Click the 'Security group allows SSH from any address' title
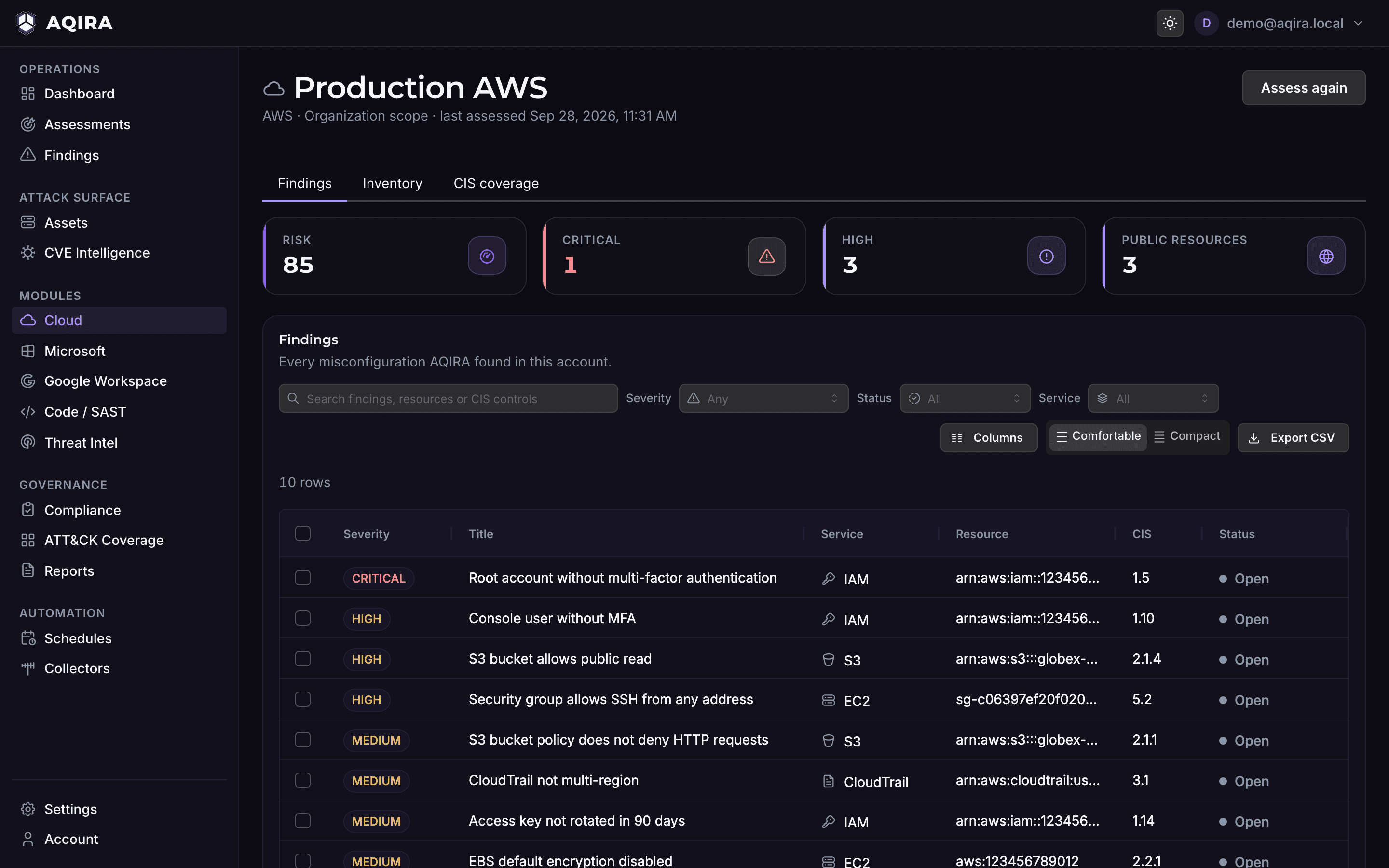Image resolution: width=1389 pixels, height=868 pixels. point(610,699)
